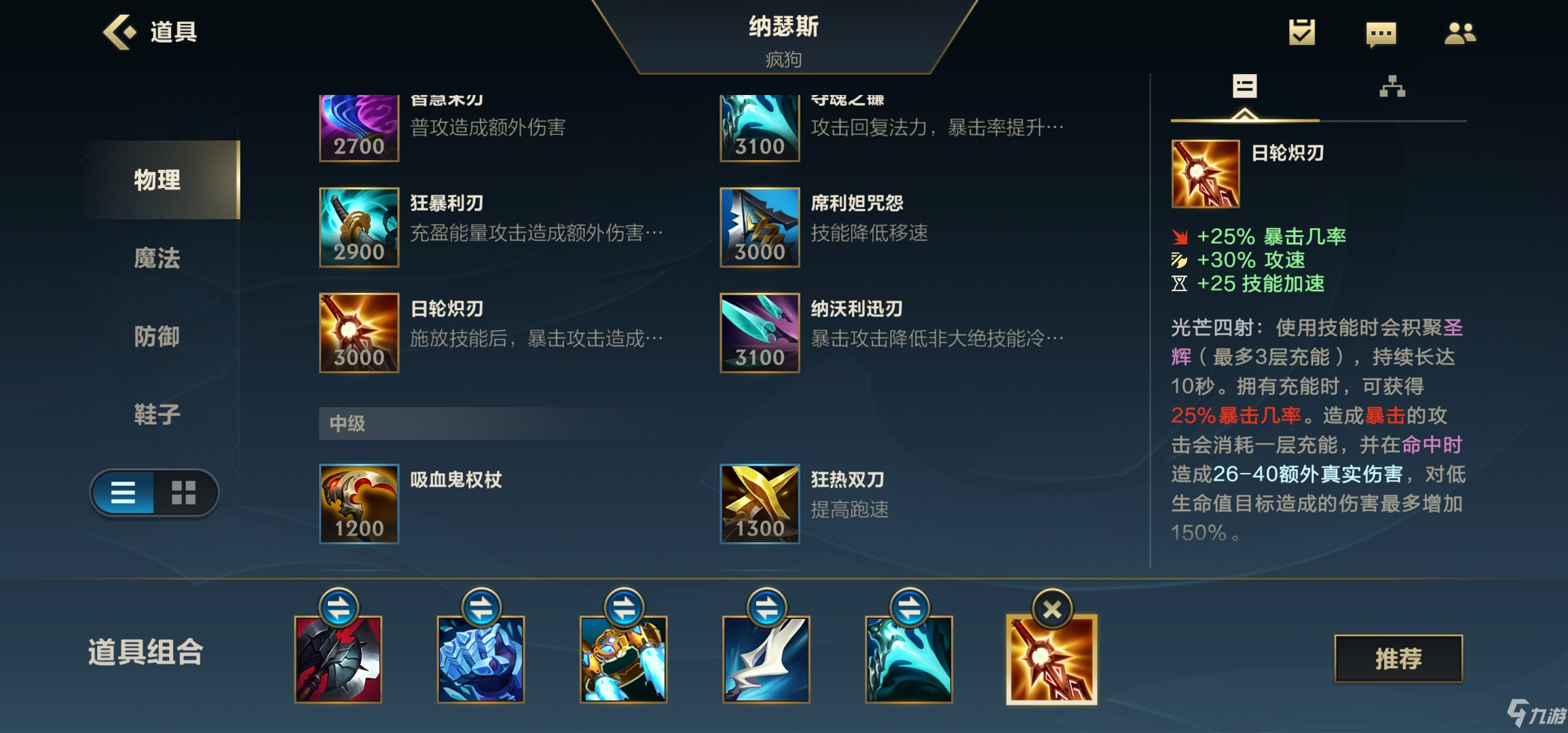Image resolution: width=1568 pixels, height=733 pixels.
Task: Click the 推荐 button
Action: pyautogui.click(x=1398, y=658)
